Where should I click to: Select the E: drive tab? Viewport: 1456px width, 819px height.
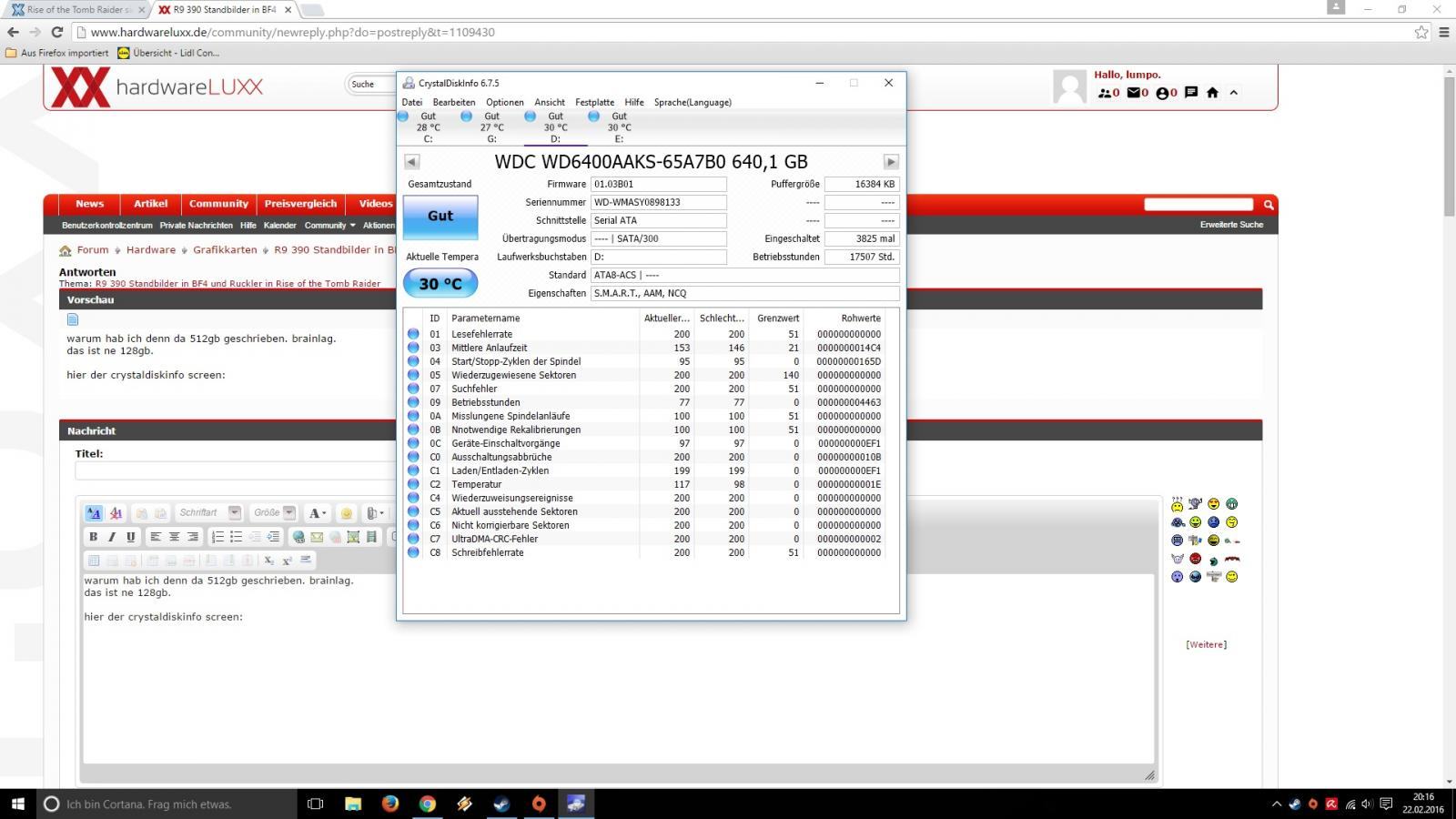[619, 127]
